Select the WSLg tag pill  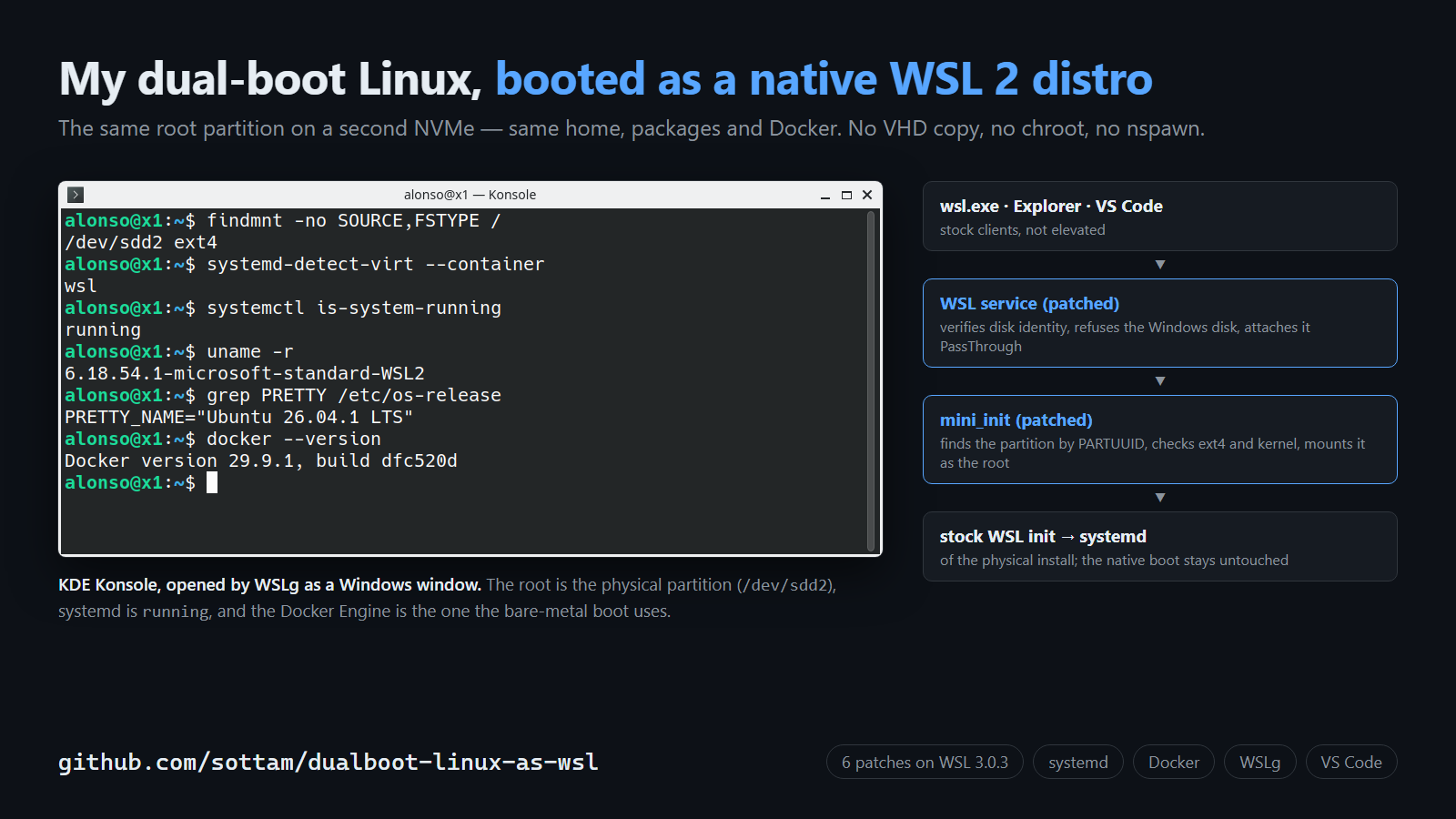pyautogui.click(x=1260, y=763)
